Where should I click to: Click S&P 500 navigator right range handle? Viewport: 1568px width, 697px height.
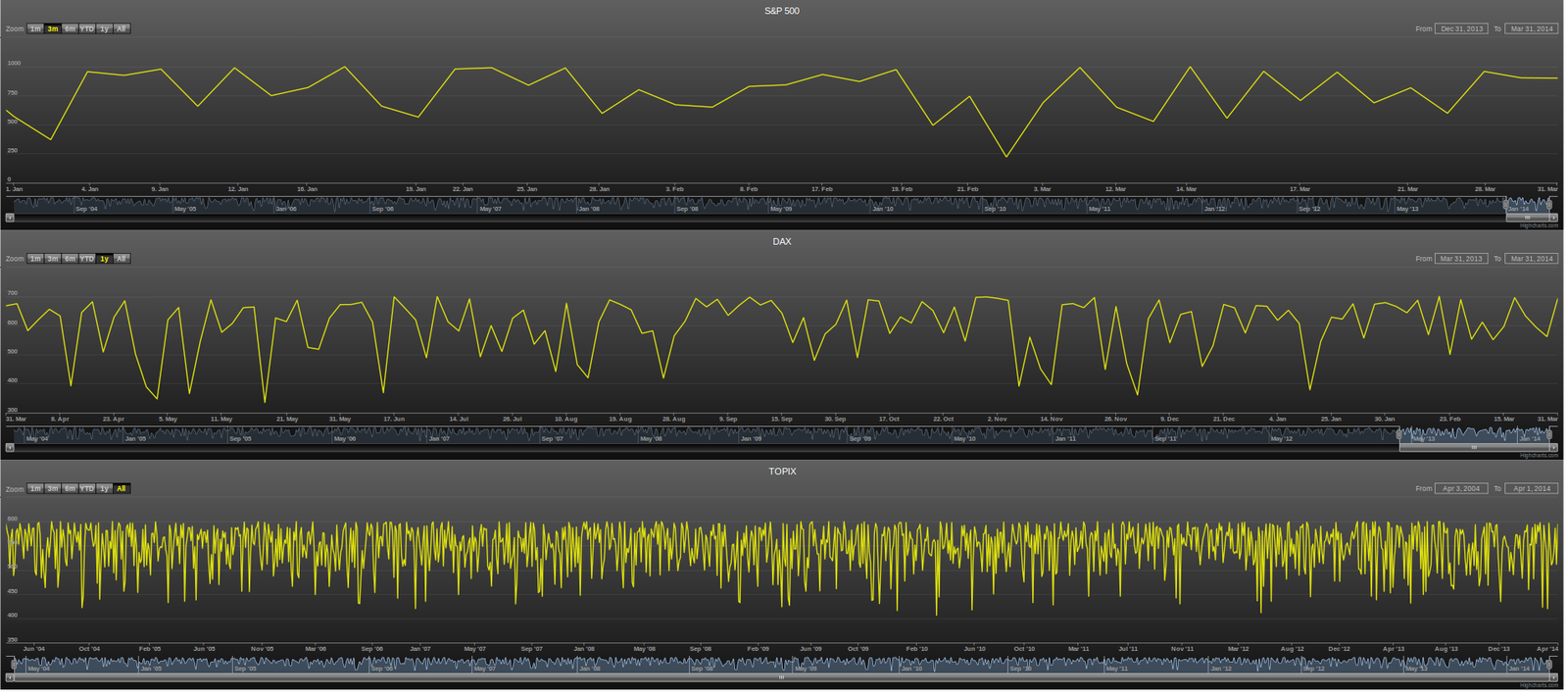(1549, 205)
